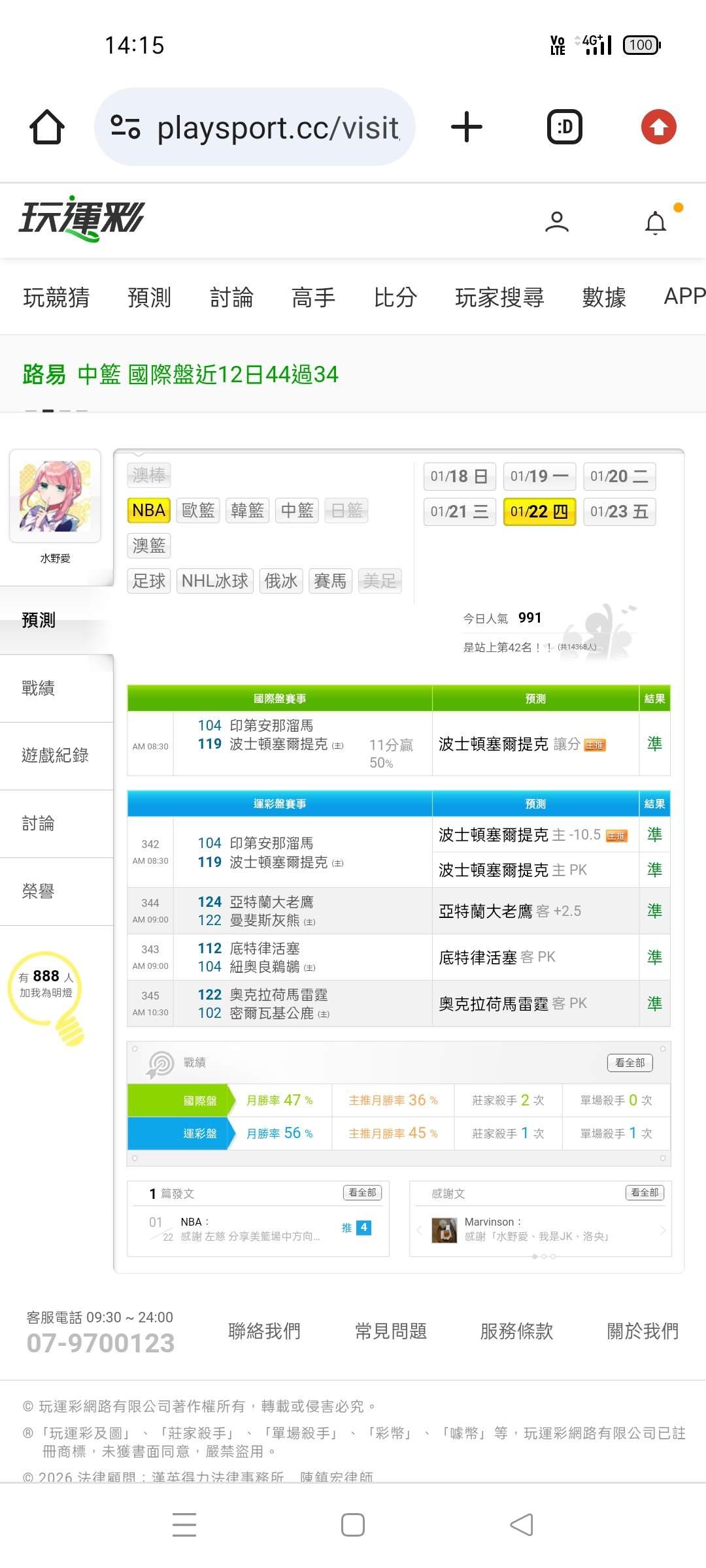Select the 俄冰 league tab
Viewport: 706px width, 1568px height.
pyautogui.click(x=281, y=581)
